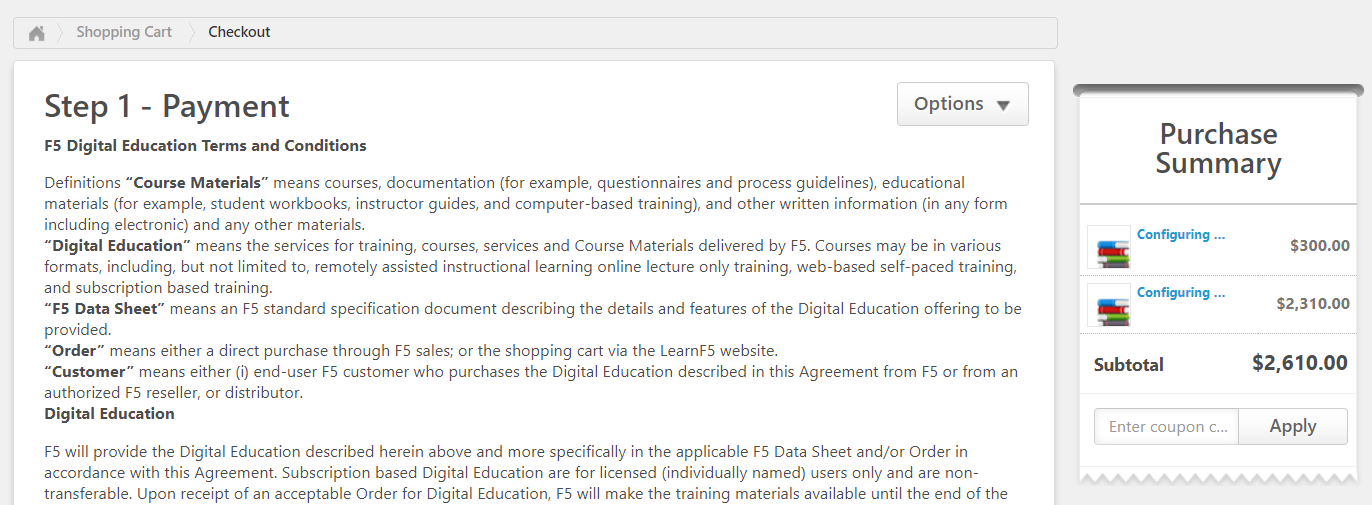The height and width of the screenshot is (505, 1372).
Task: Click the $300.00 item price
Action: point(1320,246)
